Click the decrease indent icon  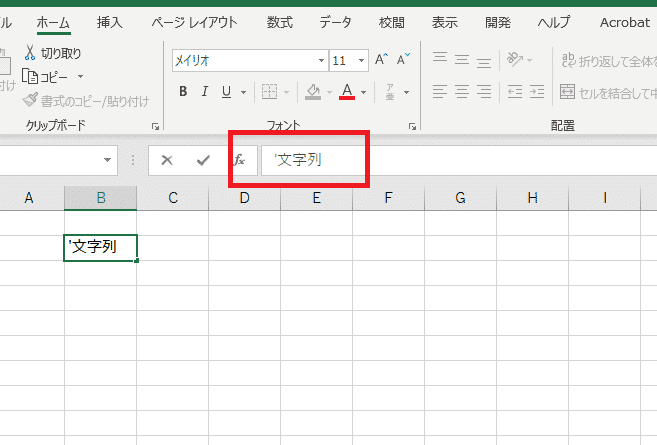point(514,92)
